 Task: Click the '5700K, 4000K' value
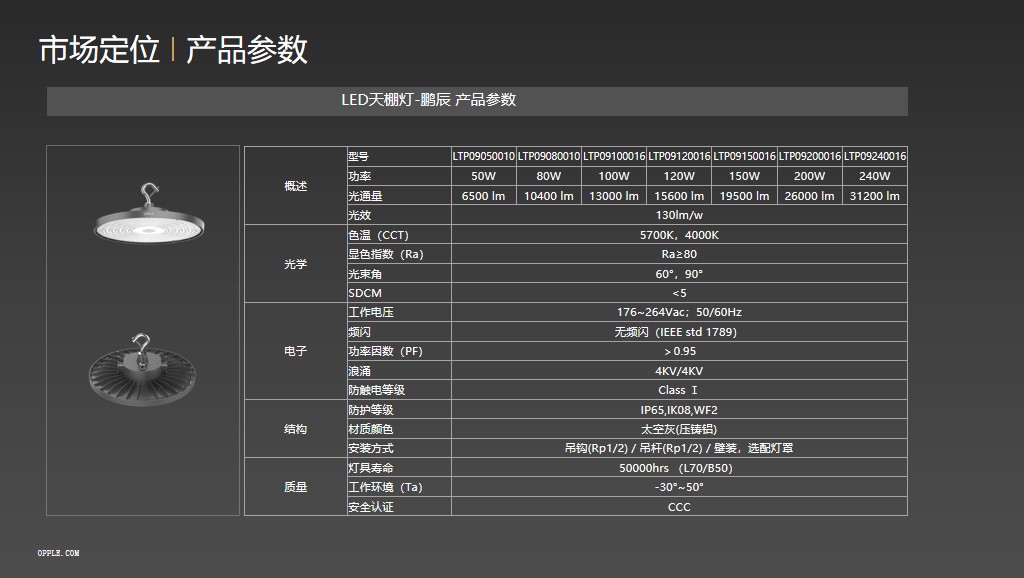click(x=679, y=235)
